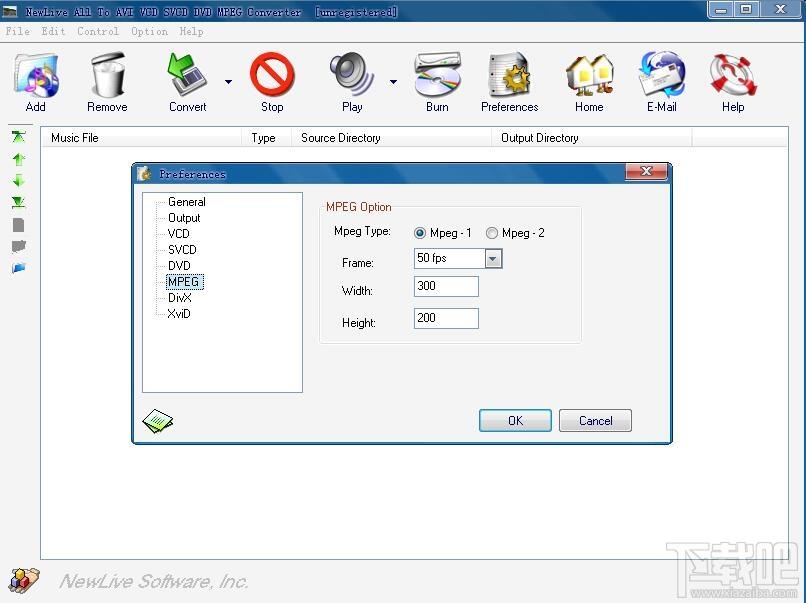Move selected file up one position
Screen dimensions: 806x603
tap(19, 159)
